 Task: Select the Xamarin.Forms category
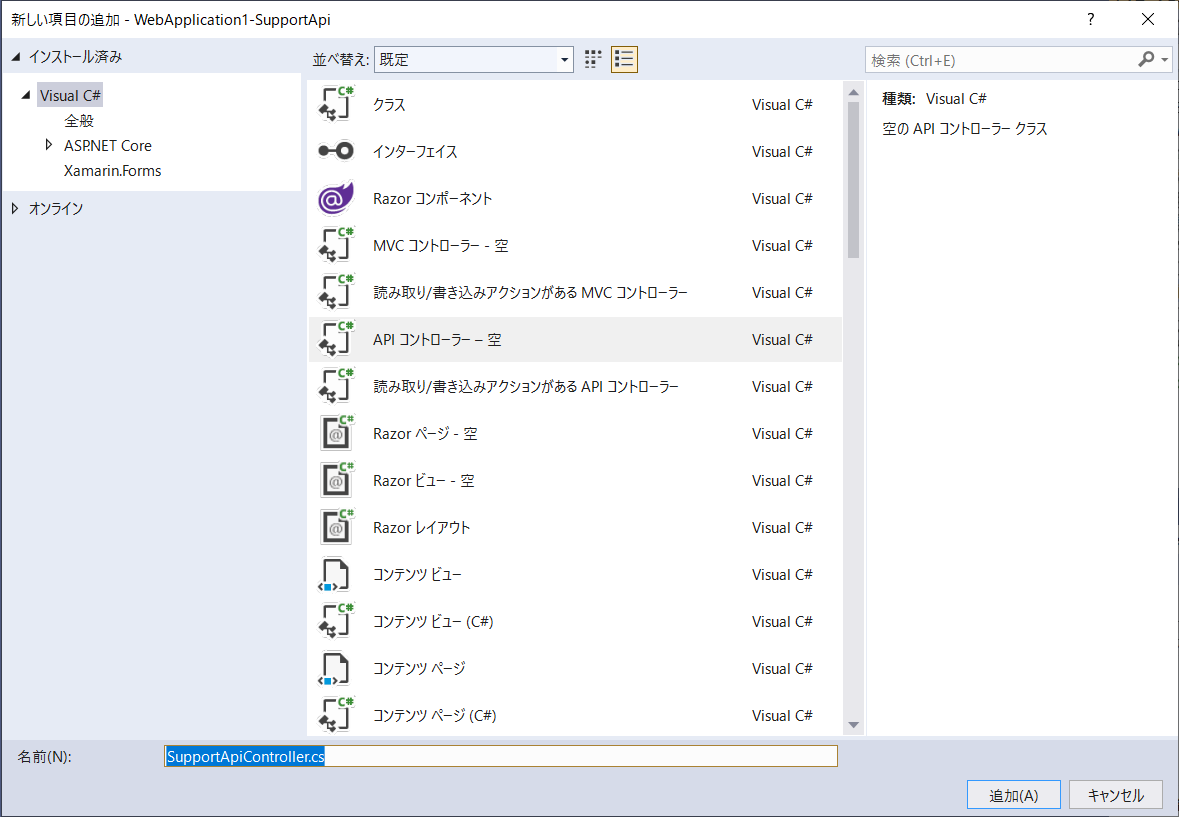click(x=113, y=171)
